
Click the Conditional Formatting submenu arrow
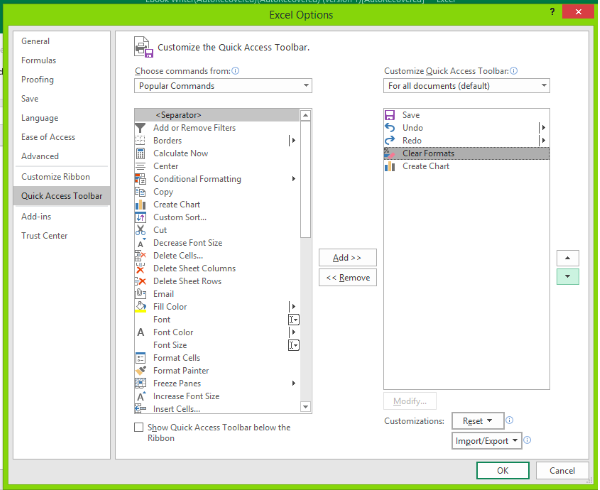[x=293, y=179]
